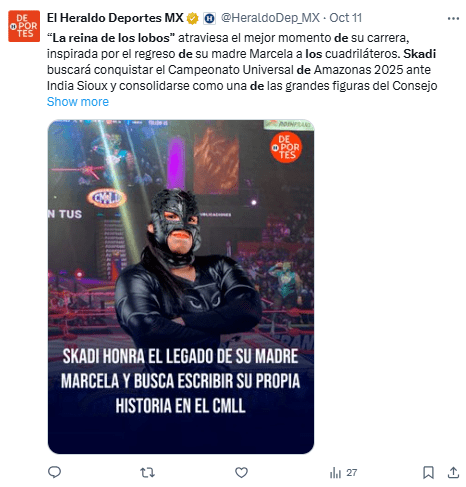Open the three-dot more options menu
Image resolution: width=466 pixels, height=487 pixels.
(453, 19)
